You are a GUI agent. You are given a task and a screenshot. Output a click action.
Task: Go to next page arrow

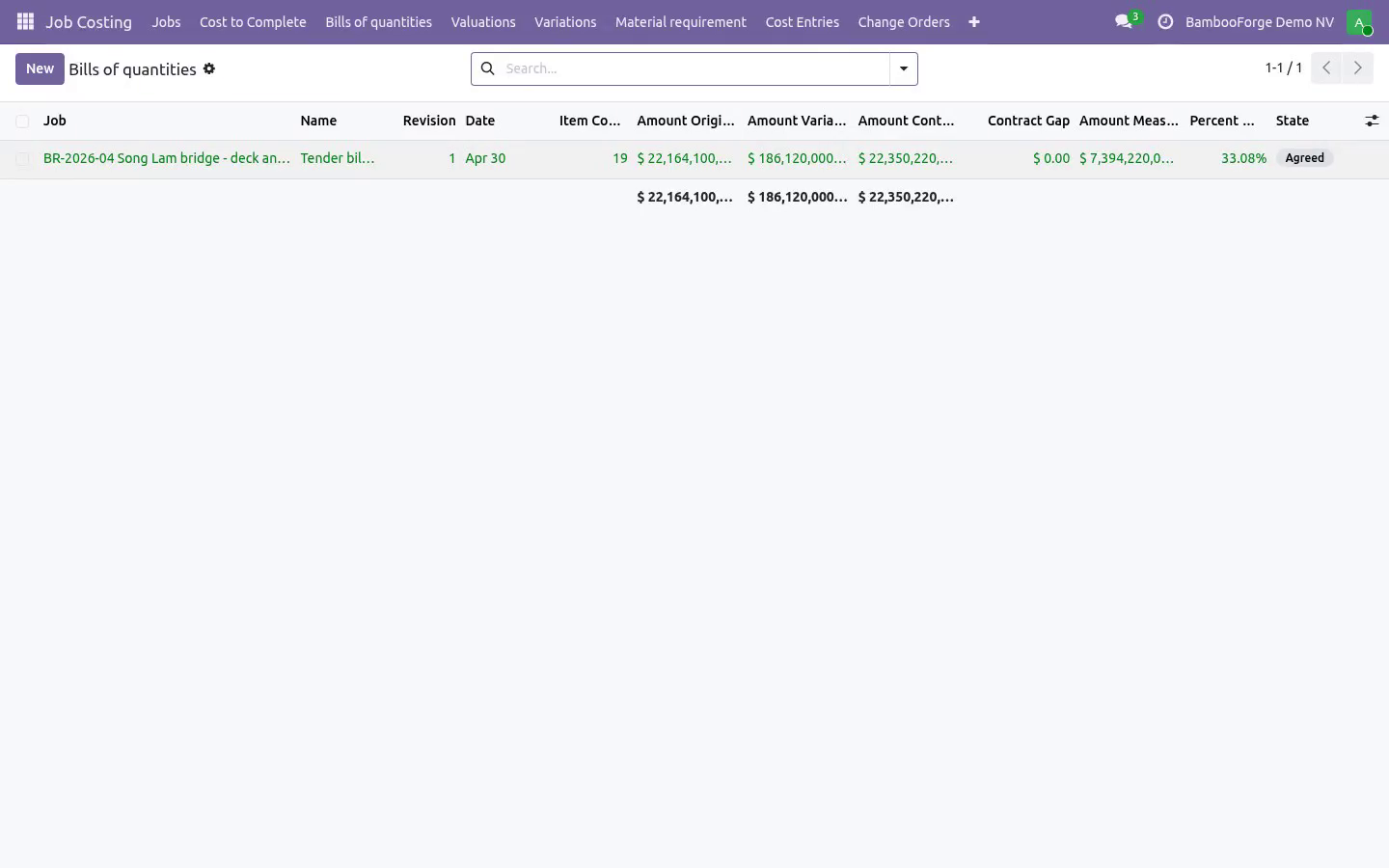tap(1357, 68)
